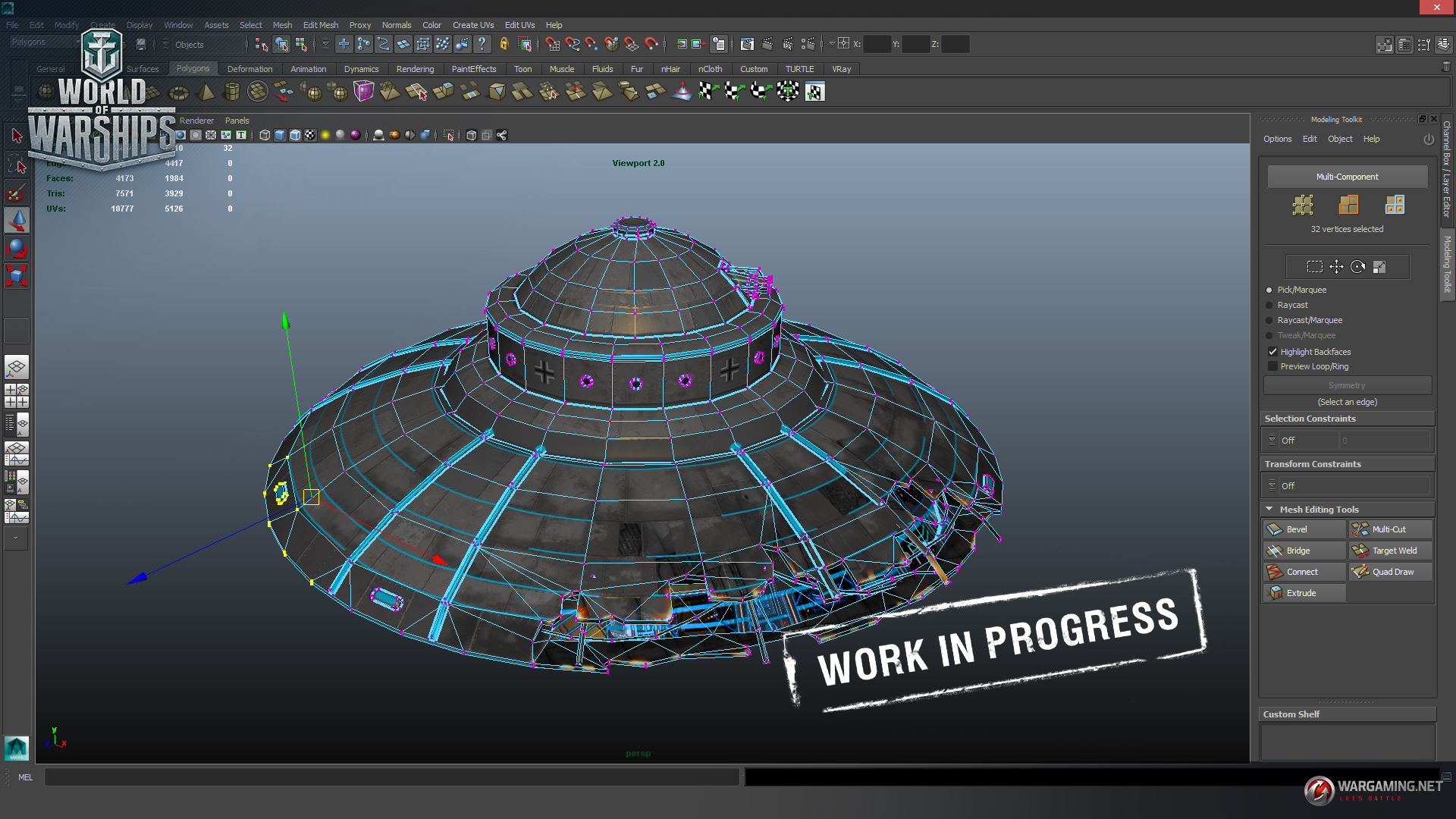Switch to Deformation shelf tab

point(249,69)
